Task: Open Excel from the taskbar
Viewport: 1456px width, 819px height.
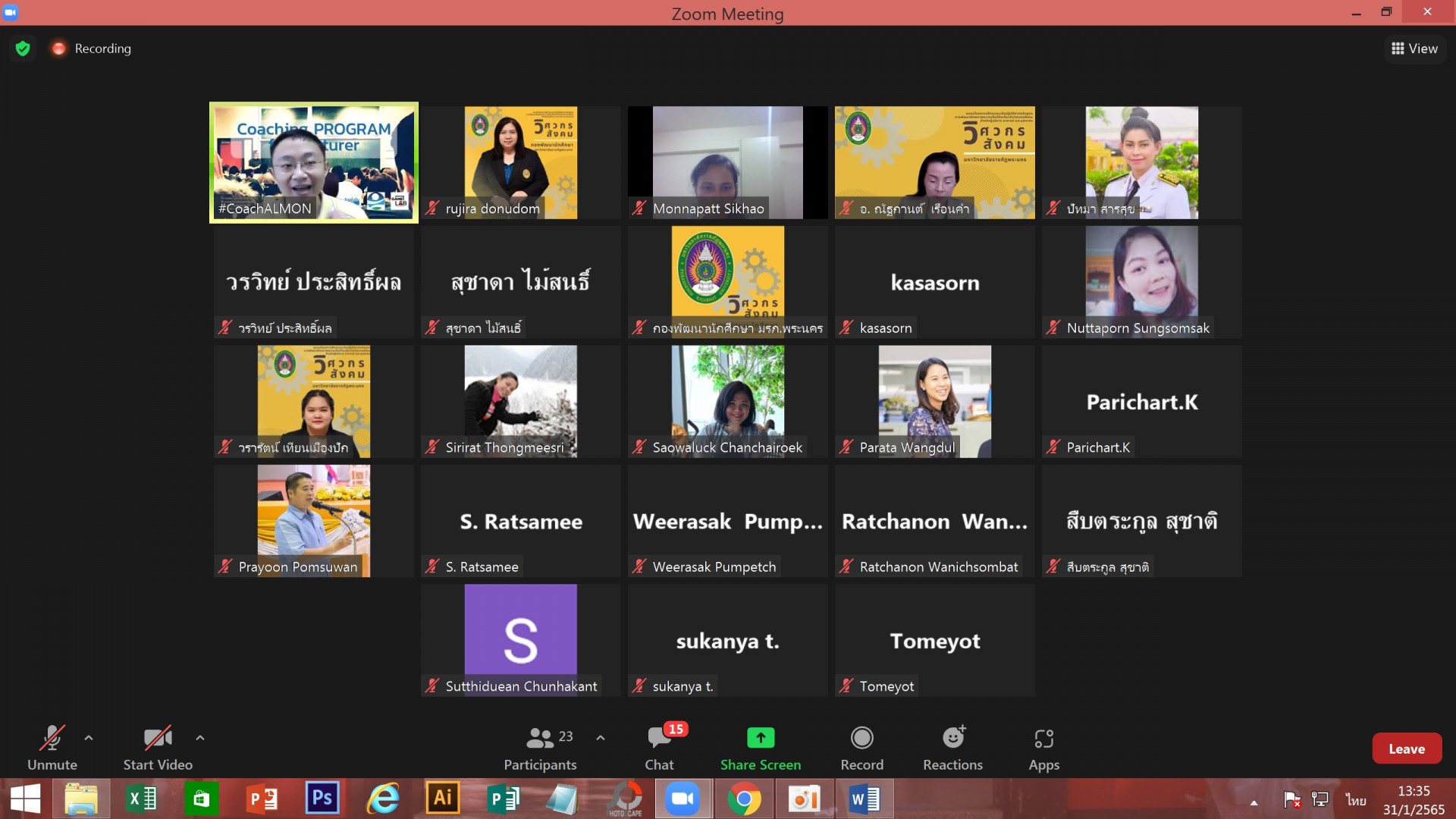Action: 142,799
